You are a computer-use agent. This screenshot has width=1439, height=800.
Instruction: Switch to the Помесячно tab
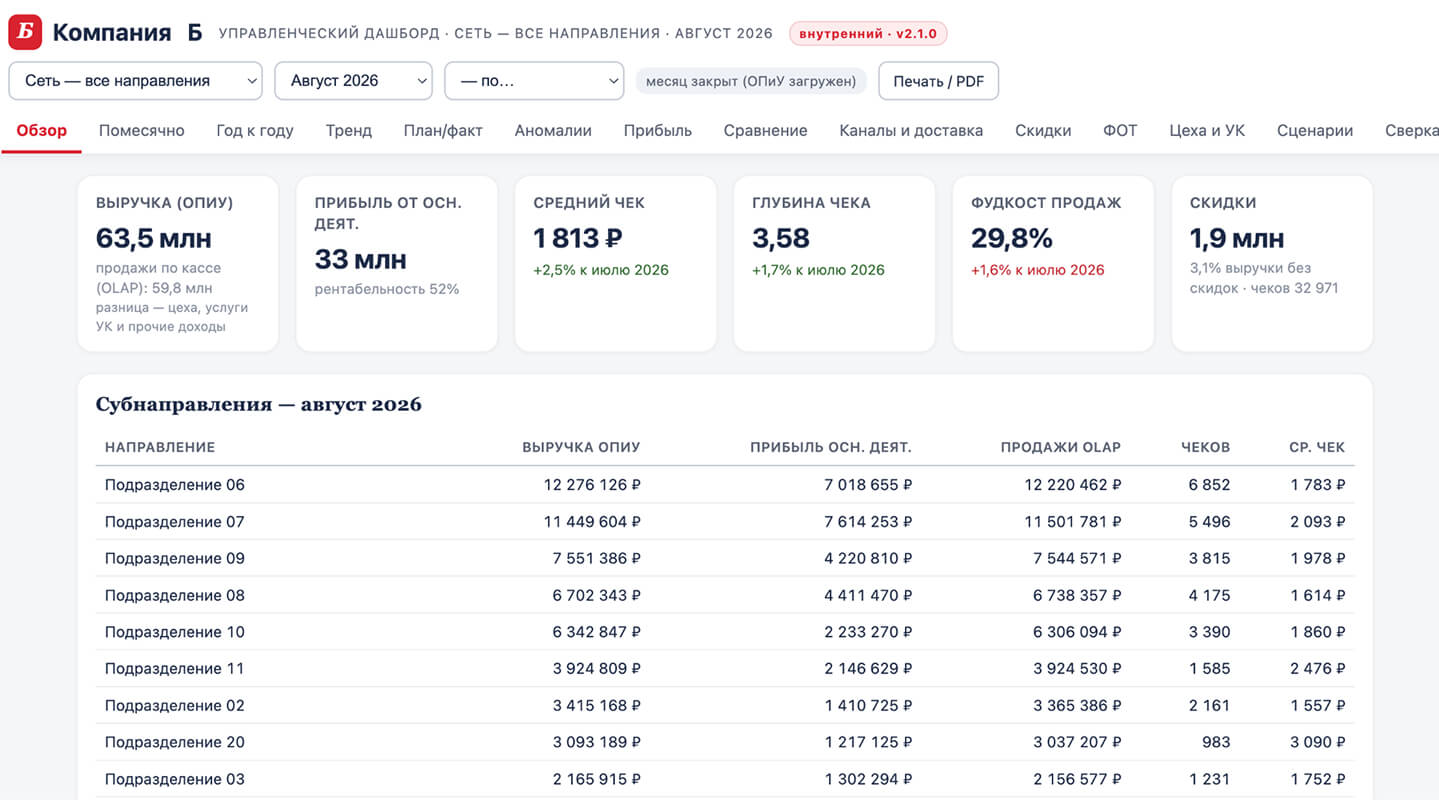click(x=142, y=130)
